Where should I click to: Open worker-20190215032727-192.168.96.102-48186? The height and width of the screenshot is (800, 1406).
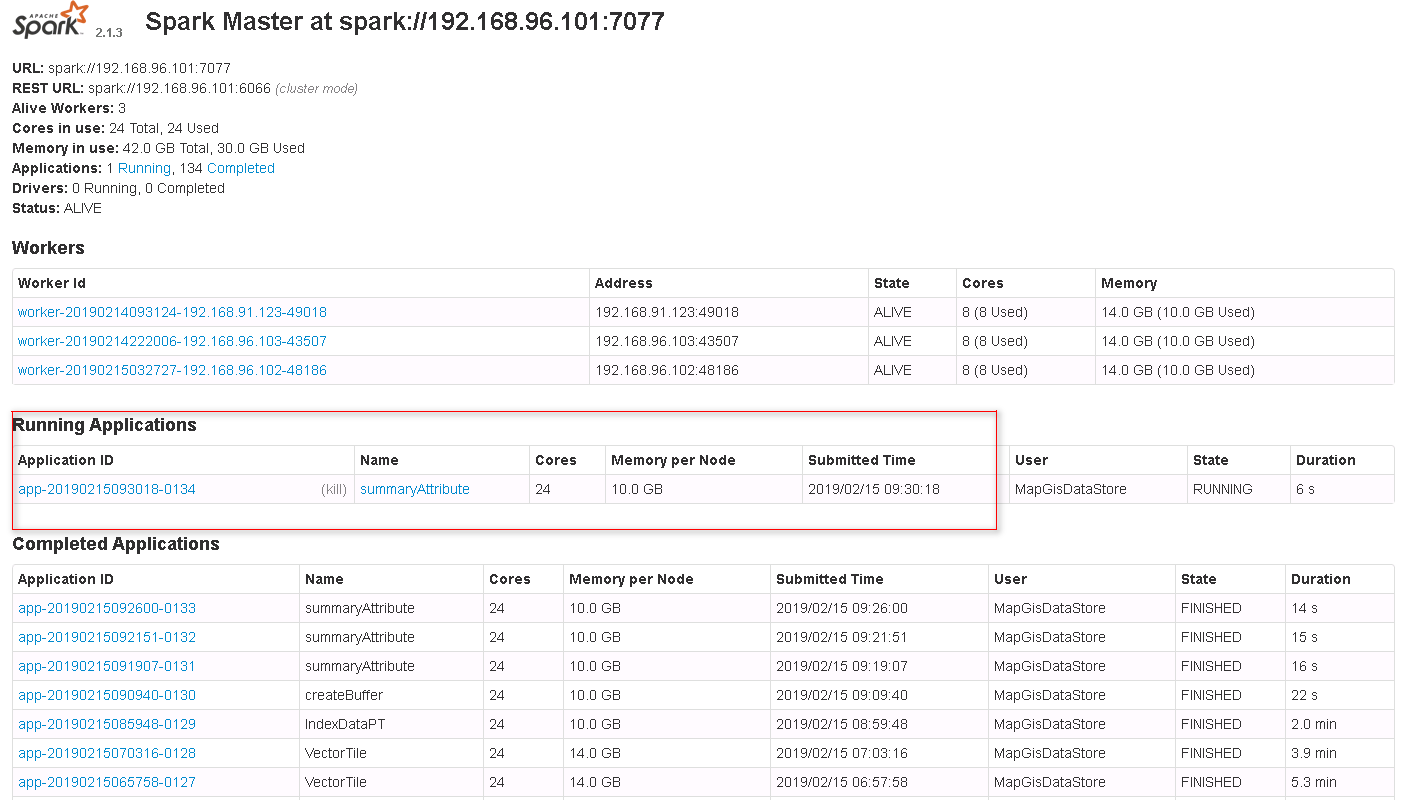pos(172,370)
